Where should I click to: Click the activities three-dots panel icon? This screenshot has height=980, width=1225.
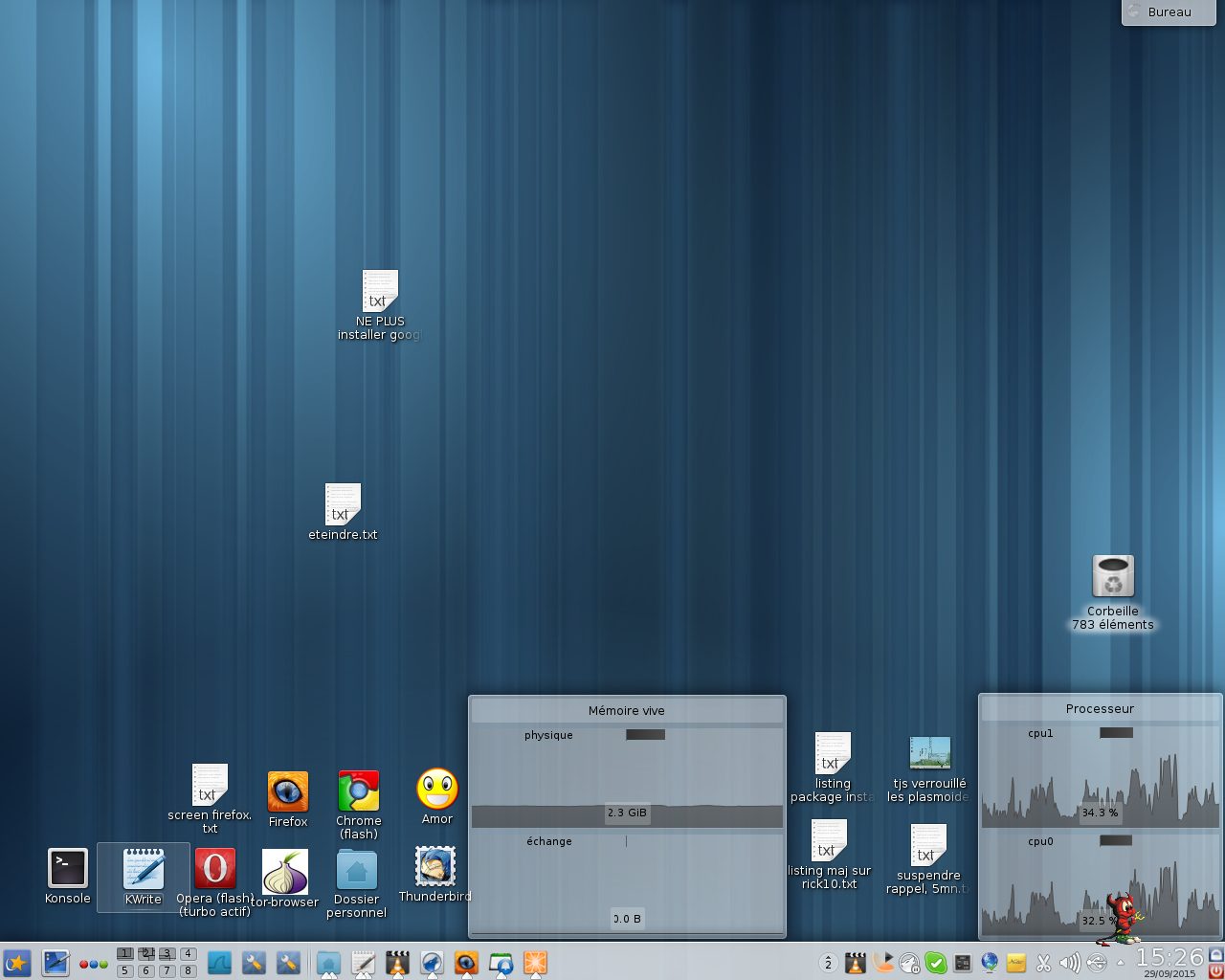coord(93,964)
